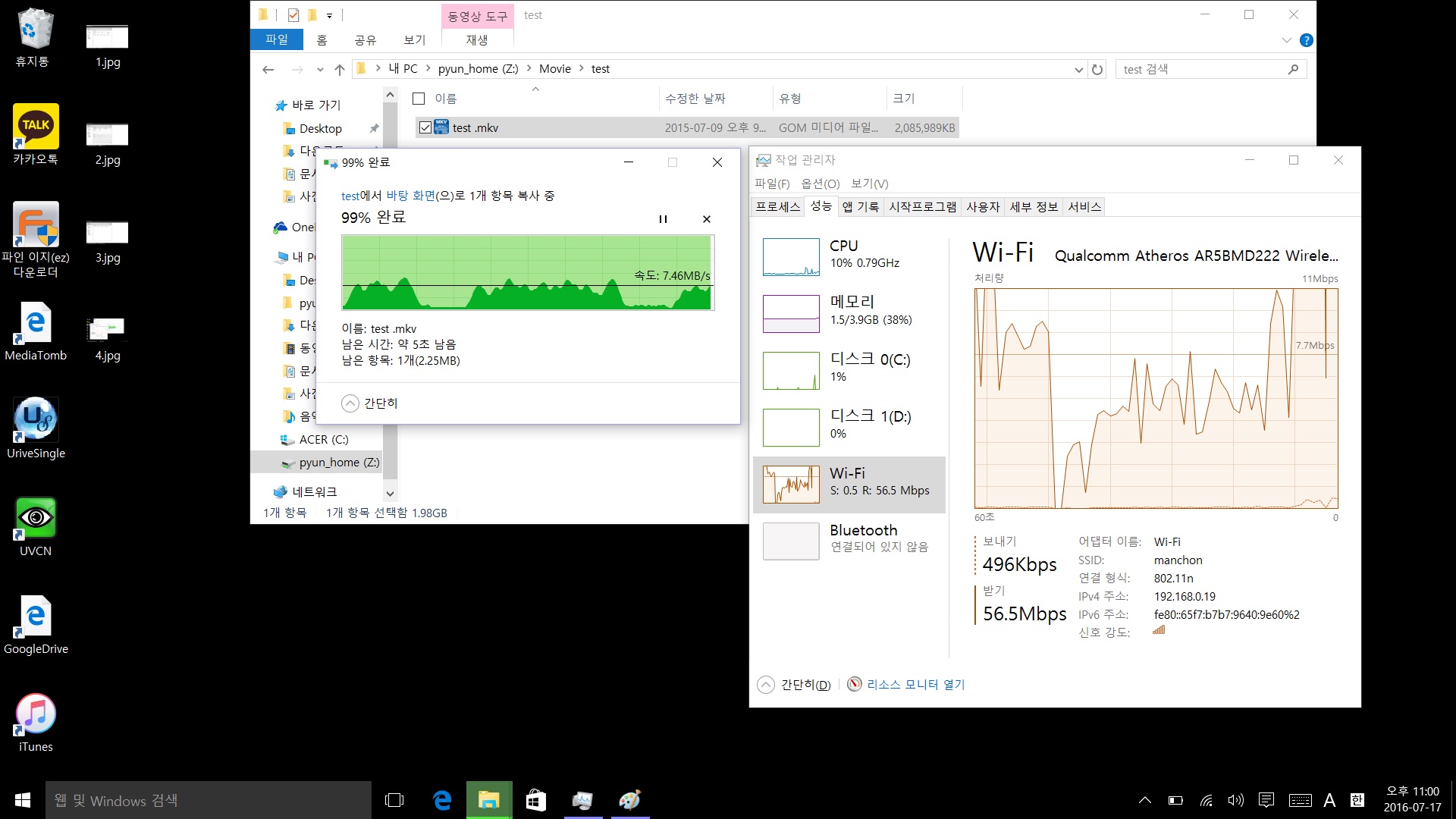This screenshot has height=819, width=1456.
Task: Launch UVCN desktop shortcut
Action: tap(36, 527)
